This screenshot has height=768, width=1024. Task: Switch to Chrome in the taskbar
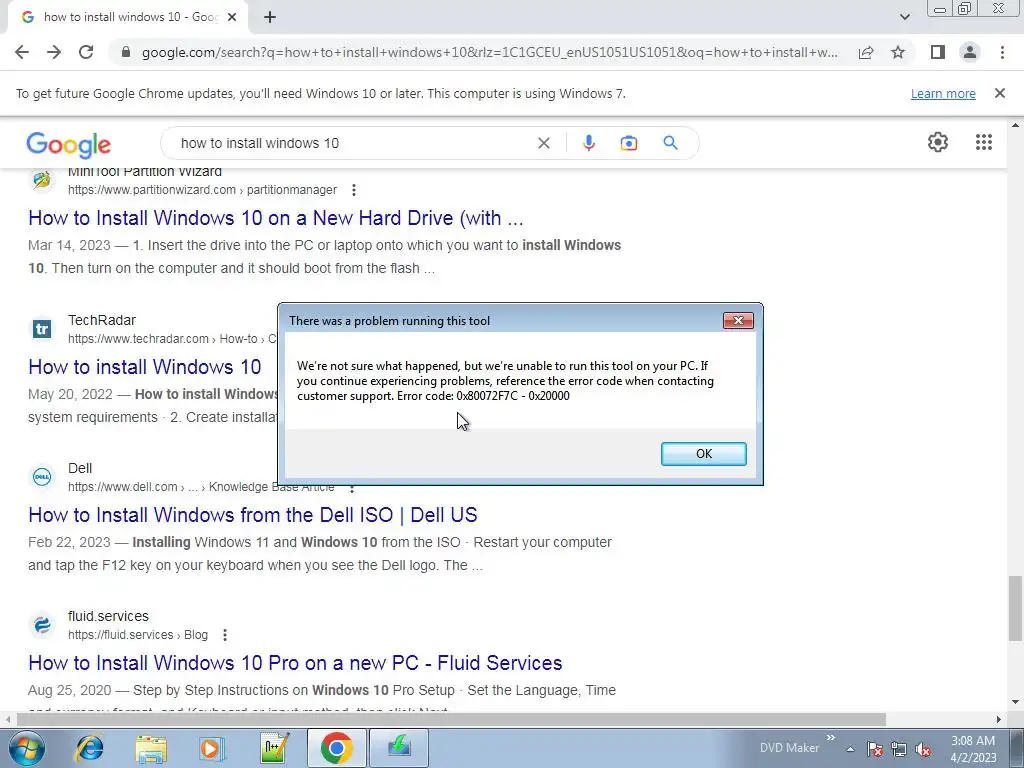[336, 748]
